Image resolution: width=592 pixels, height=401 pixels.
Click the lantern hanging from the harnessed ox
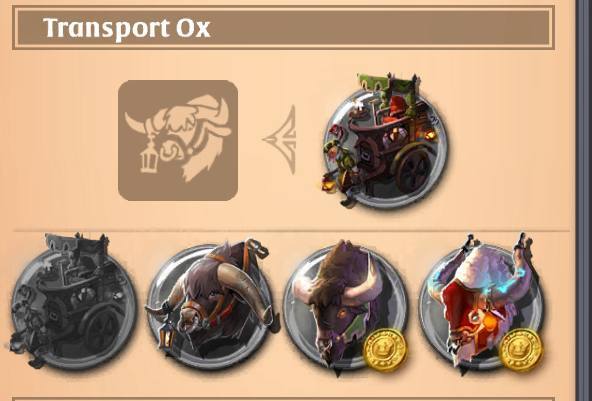[x=166, y=338]
